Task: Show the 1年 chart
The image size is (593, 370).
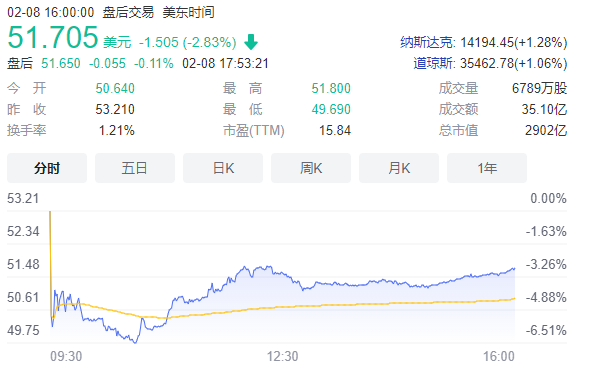Action: [487, 168]
